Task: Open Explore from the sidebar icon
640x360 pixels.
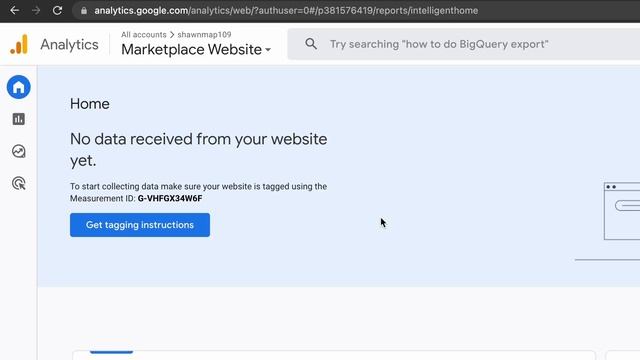Action: [x=18, y=151]
